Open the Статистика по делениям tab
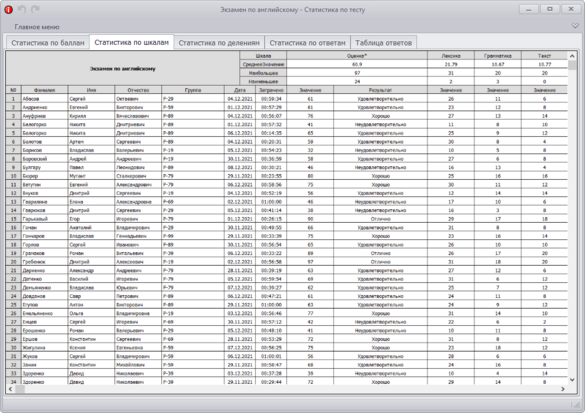Image resolution: width=585 pixels, height=413 pixels. click(x=219, y=43)
